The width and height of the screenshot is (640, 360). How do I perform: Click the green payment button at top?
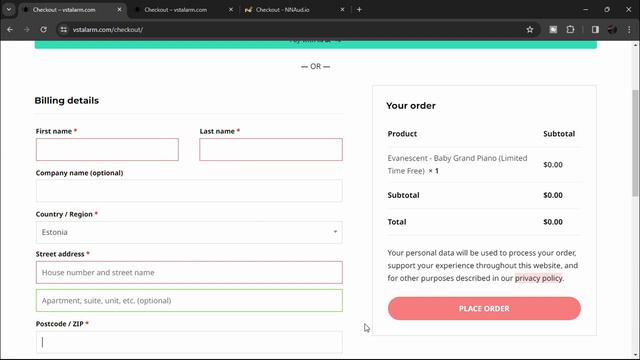316,43
